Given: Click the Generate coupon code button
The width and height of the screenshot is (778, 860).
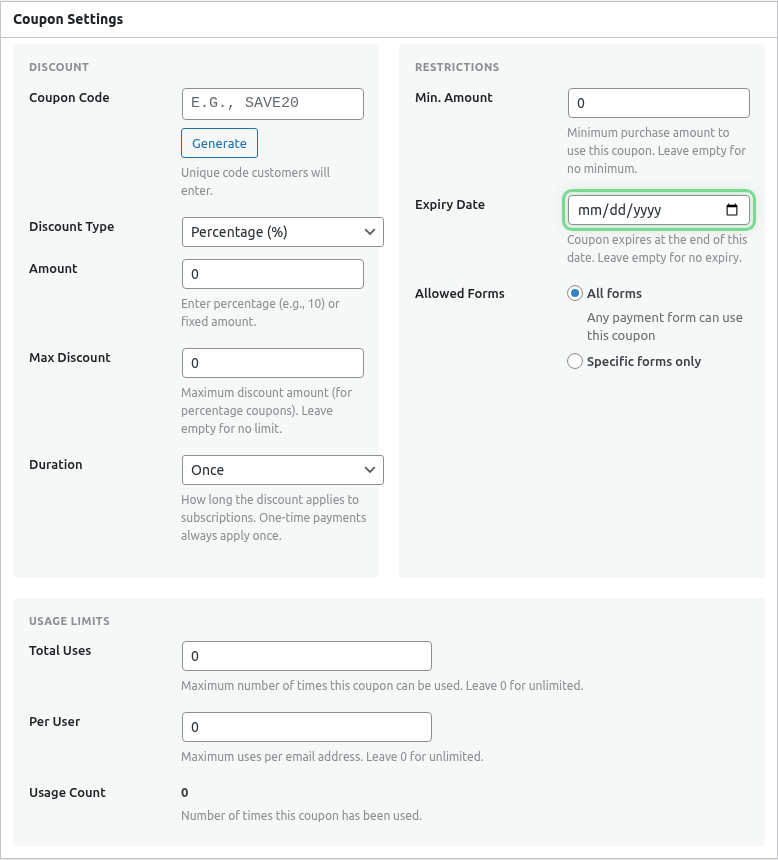Looking at the screenshot, I should (x=219, y=143).
